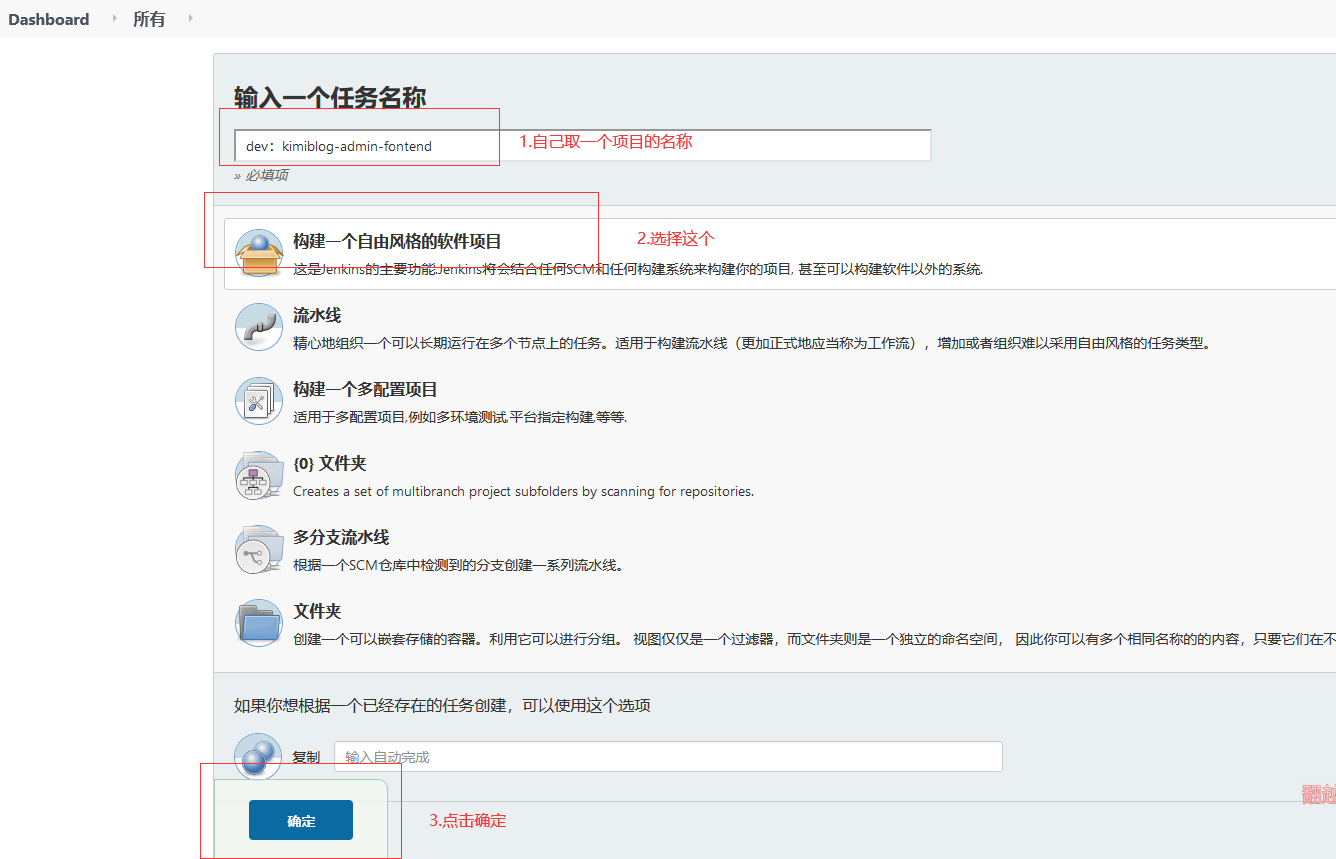Screen dimensions: 1336x859
Task: Click the 确定 confirm button
Action: 301,820
